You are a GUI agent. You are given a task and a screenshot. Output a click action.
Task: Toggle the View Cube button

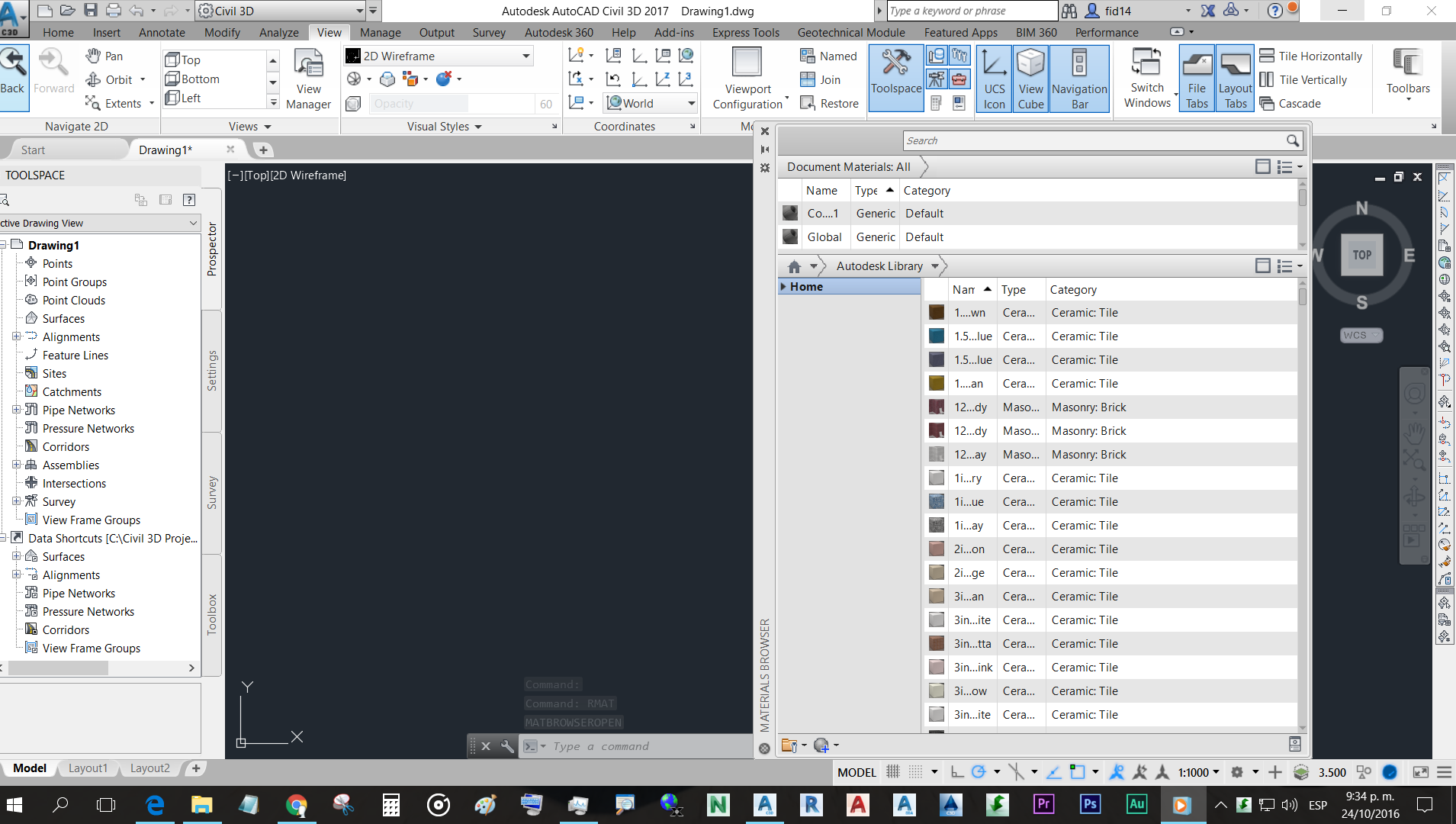point(1030,78)
